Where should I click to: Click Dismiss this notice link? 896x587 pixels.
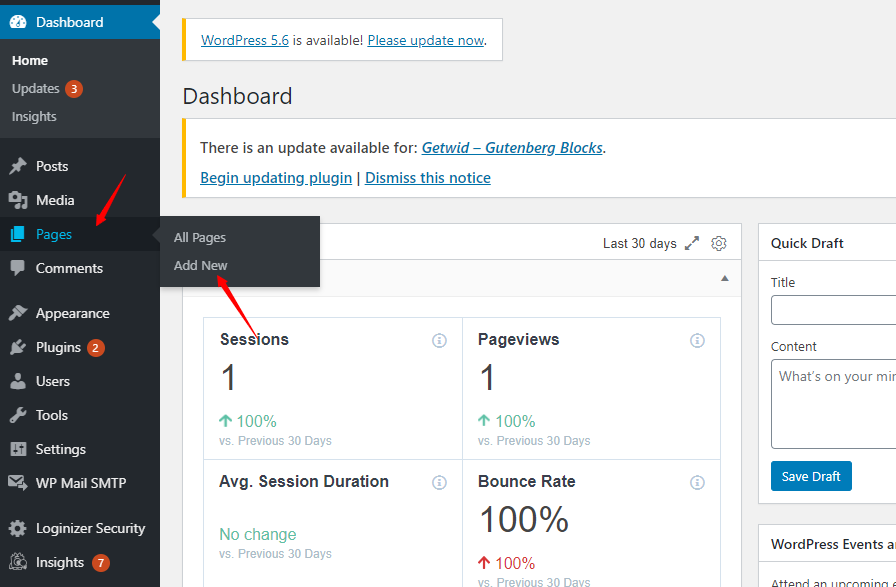pos(428,177)
